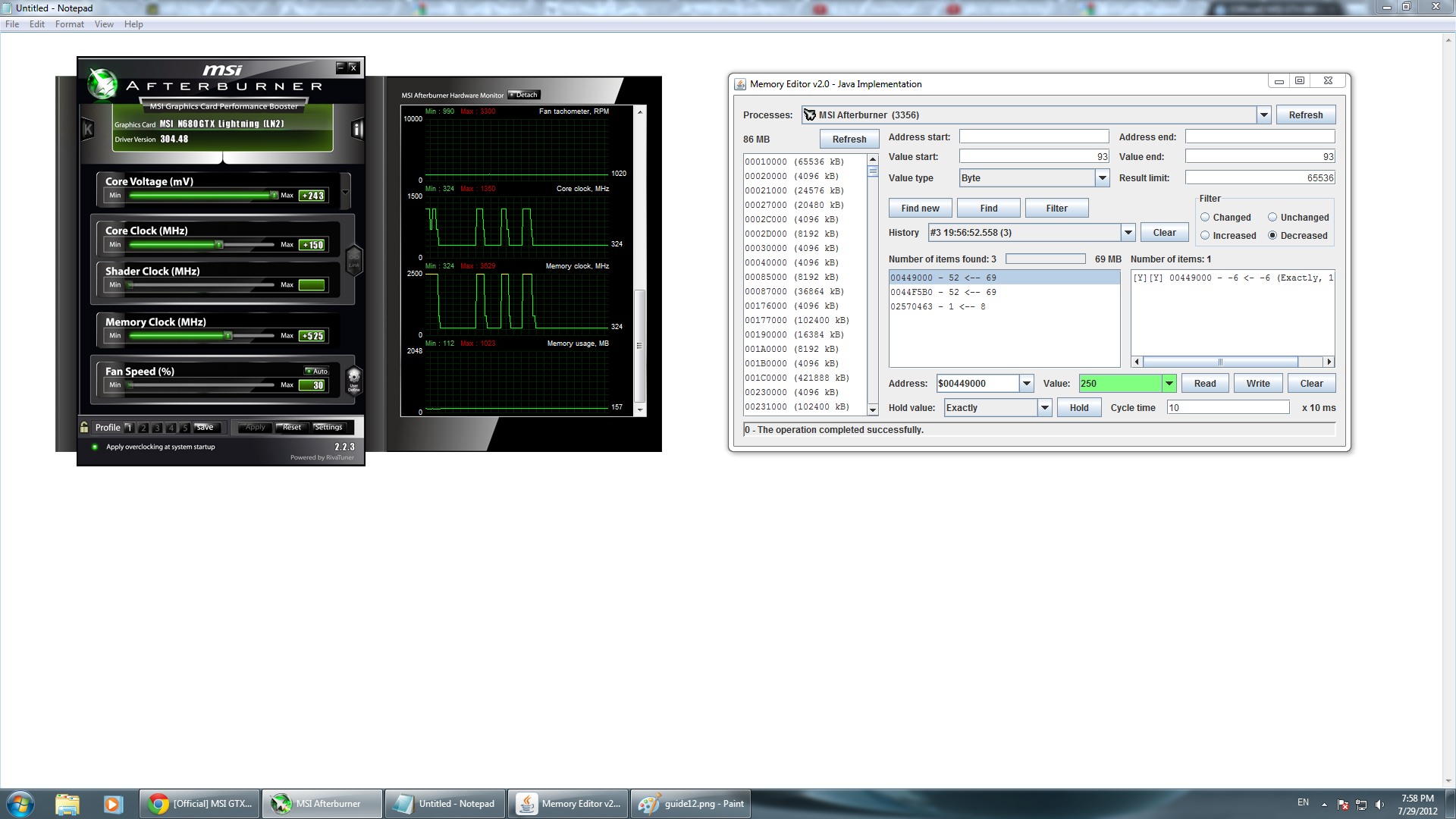Click the Action Center flag tray icon
Image resolution: width=1456 pixels, height=819 pixels.
1343,804
